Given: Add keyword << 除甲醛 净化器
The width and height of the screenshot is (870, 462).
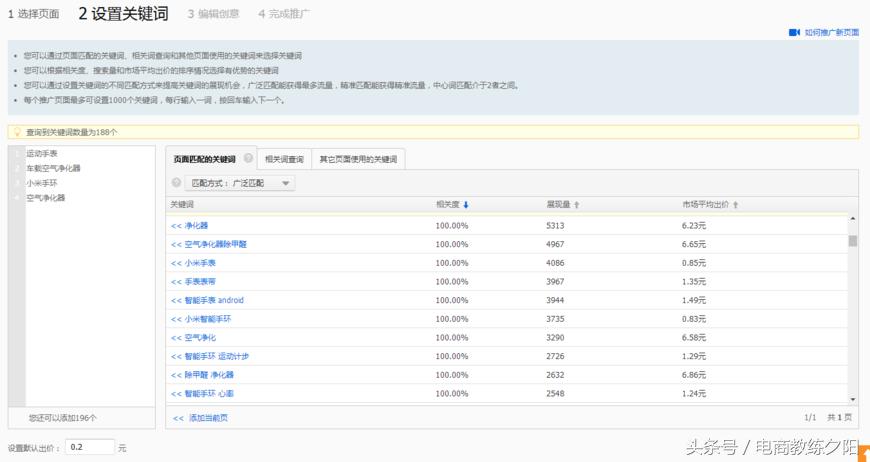Looking at the screenshot, I should [202, 375].
